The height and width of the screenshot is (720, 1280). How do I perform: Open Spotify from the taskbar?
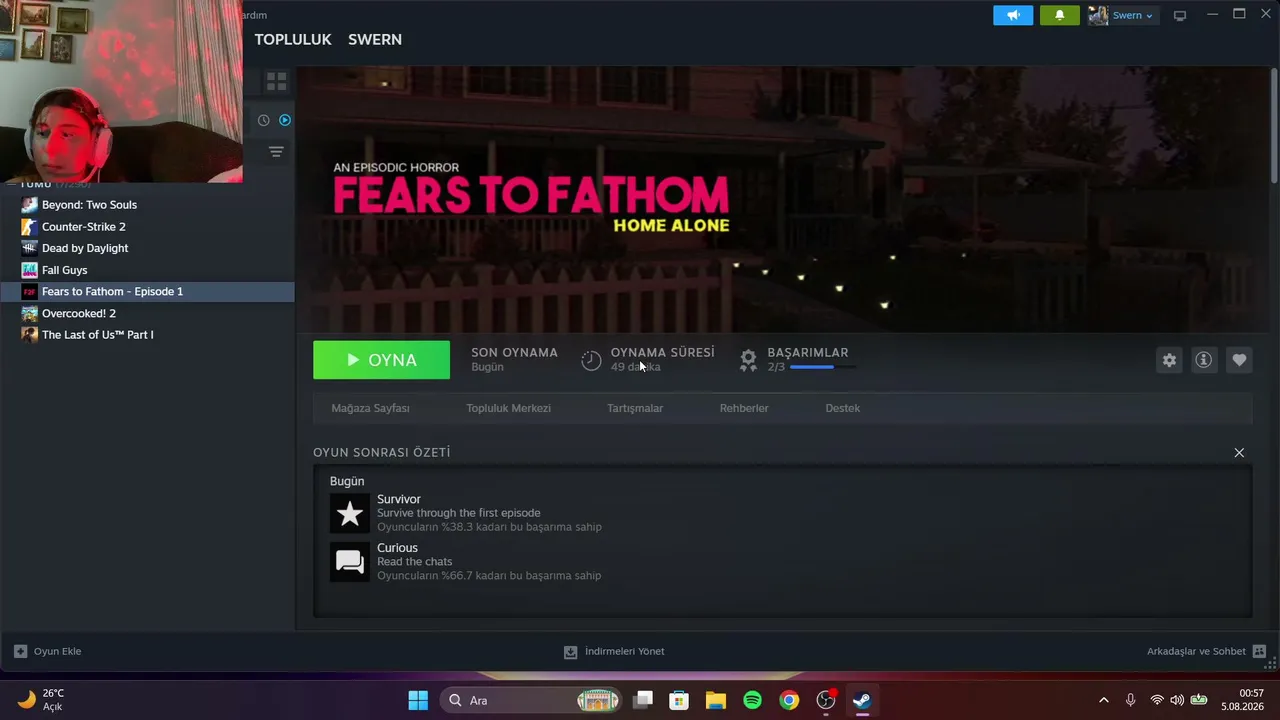point(752,700)
